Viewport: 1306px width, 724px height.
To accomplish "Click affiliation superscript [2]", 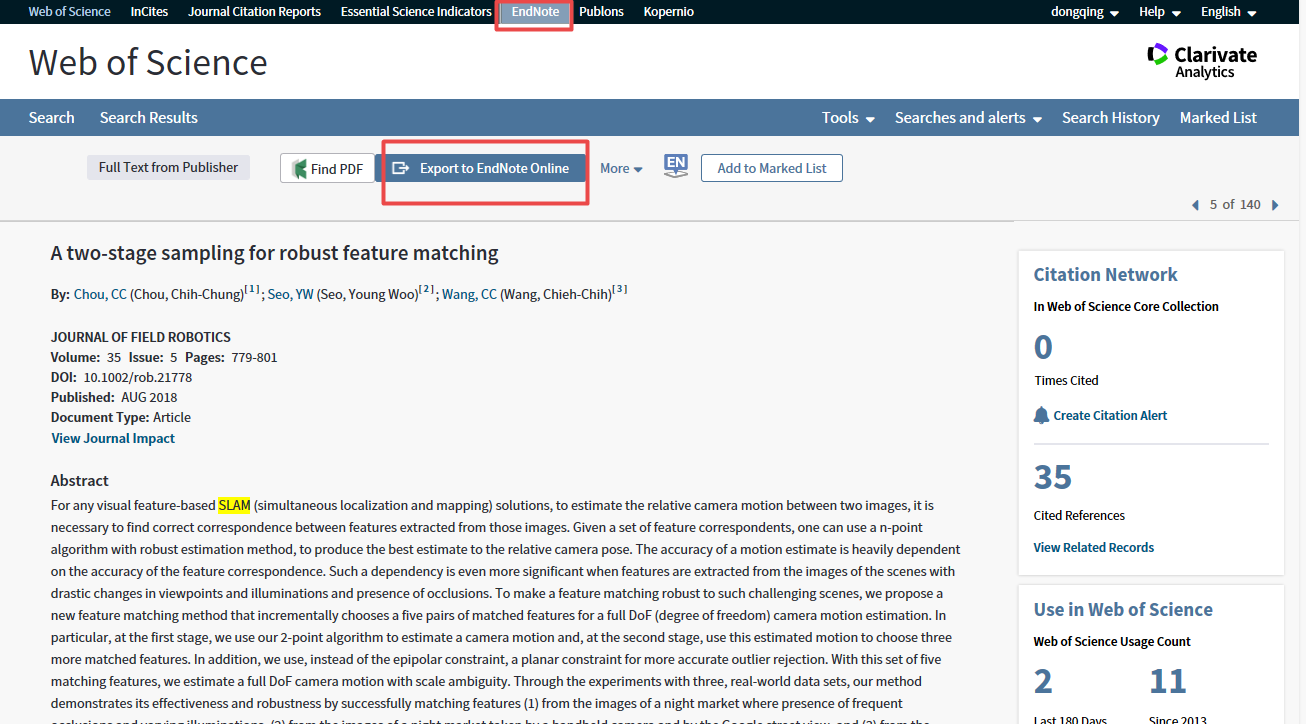I will tap(427, 290).
